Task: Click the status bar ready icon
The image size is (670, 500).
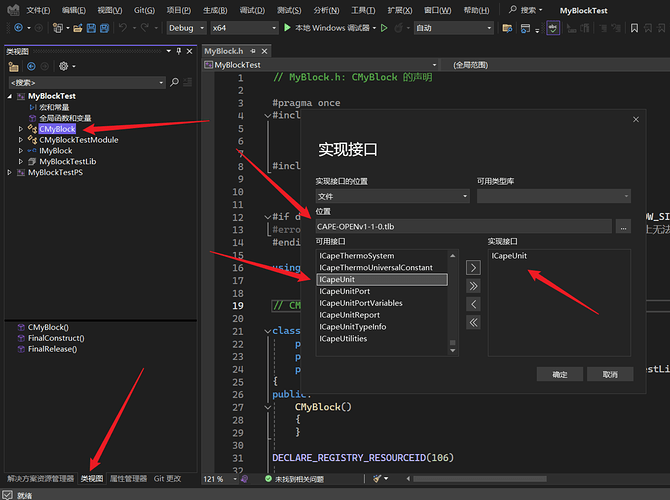Action: [x=8, y=495]
